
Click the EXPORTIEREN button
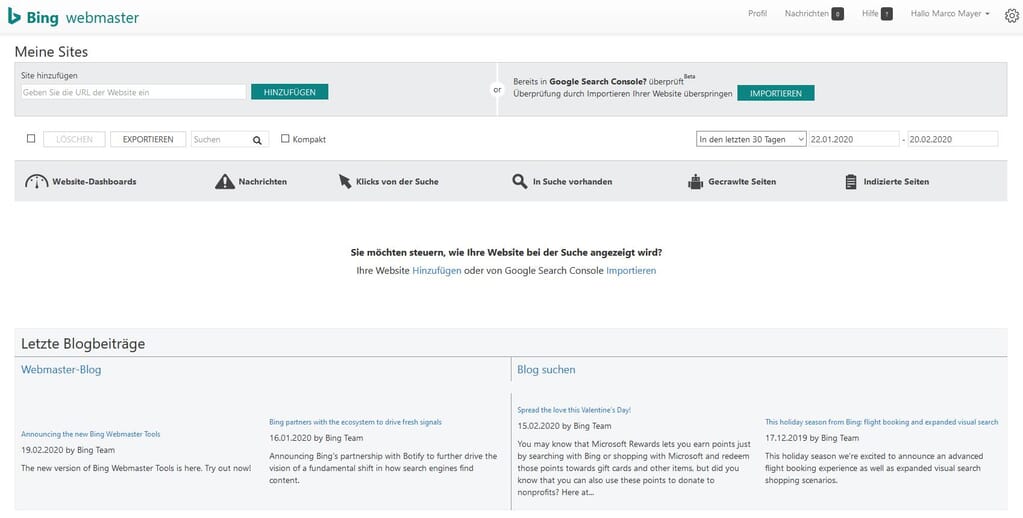pos(148,139)
